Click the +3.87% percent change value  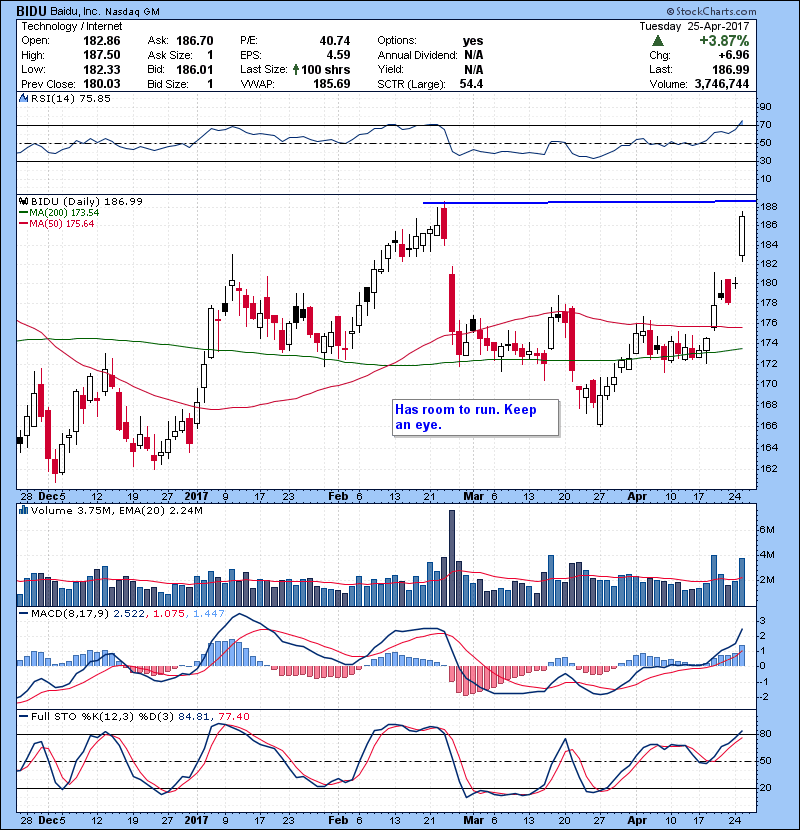coord(724,41)
